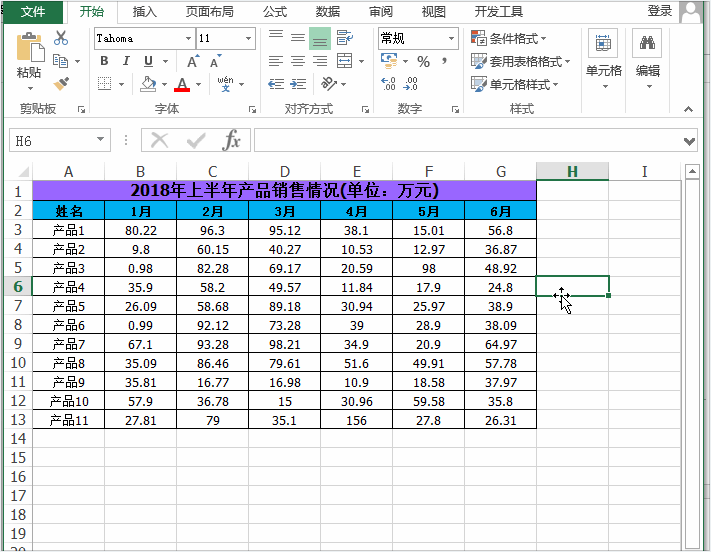Open the underline style dropdown arrow
Screen dimensions: 711x552
click(x=165, y=61)
